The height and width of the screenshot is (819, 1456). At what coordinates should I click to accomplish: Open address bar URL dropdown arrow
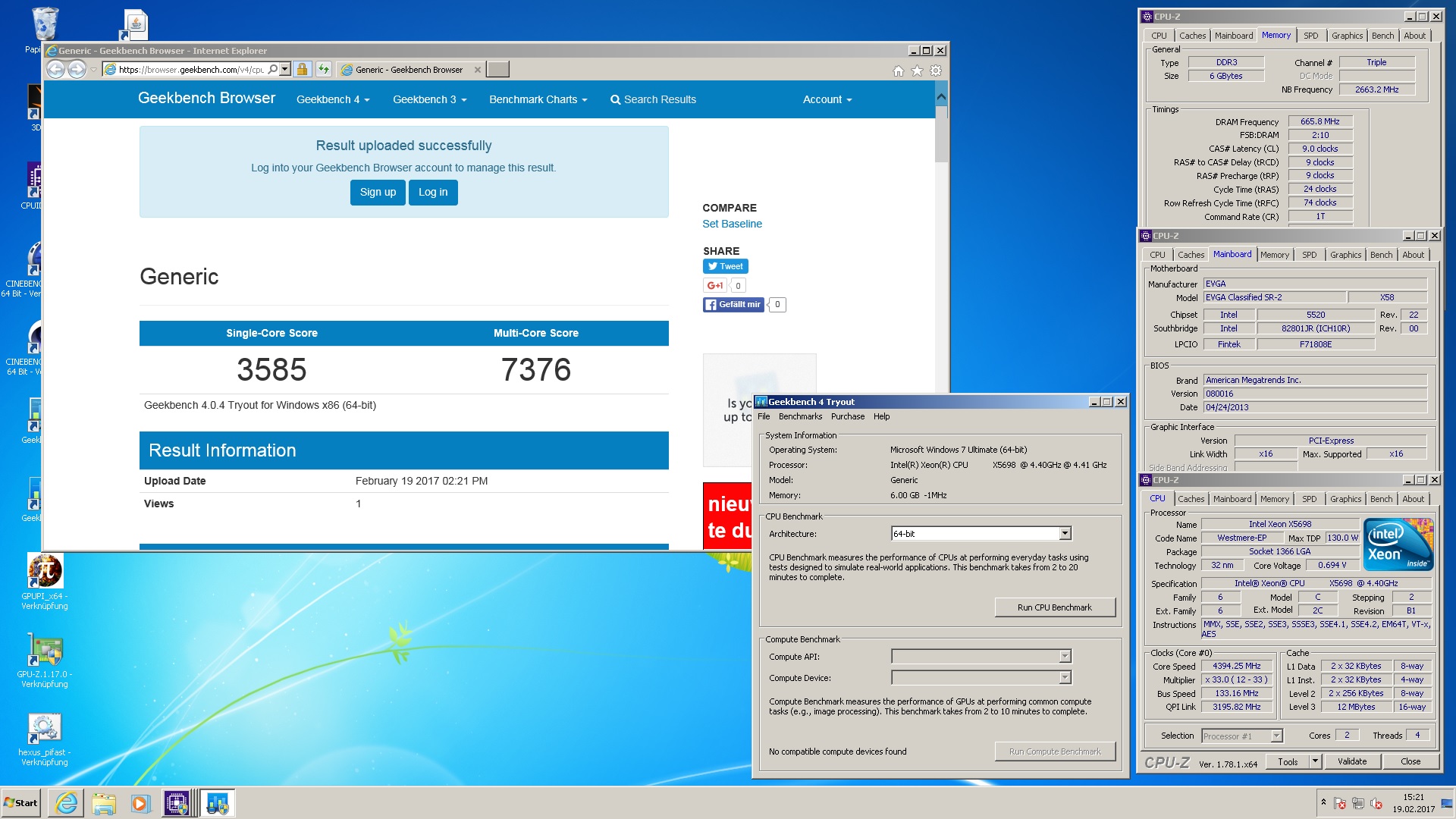pyautogui.click(x=285, y=70)
